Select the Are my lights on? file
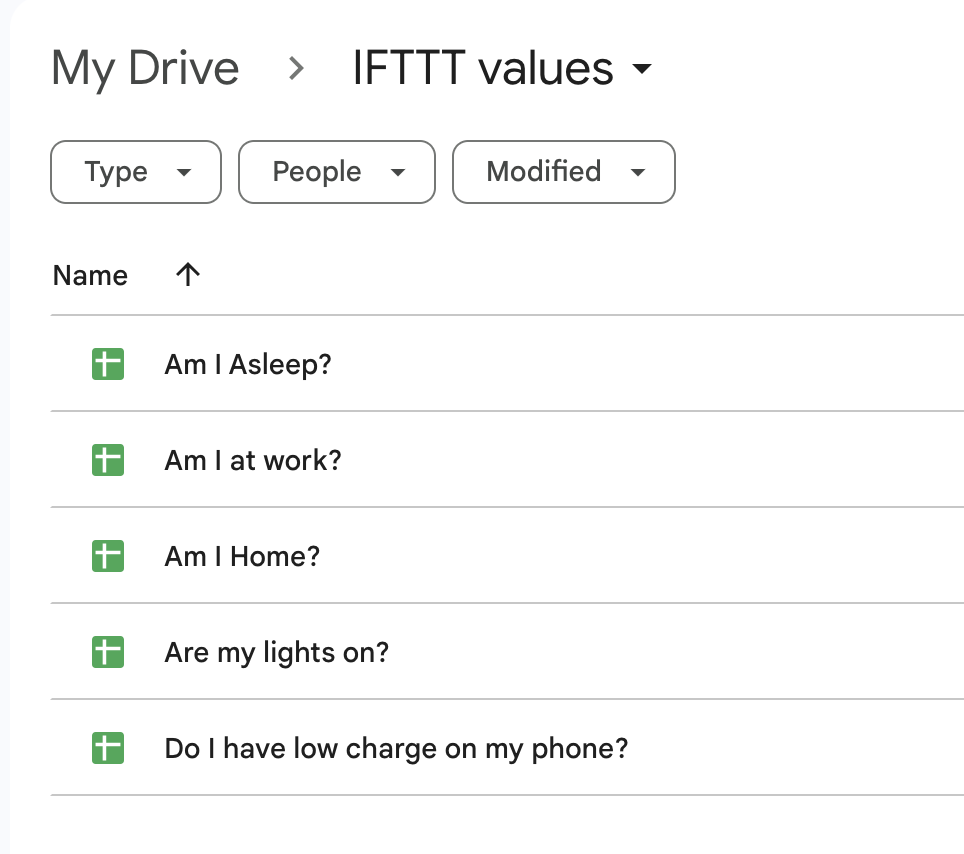 pos(276,652)
